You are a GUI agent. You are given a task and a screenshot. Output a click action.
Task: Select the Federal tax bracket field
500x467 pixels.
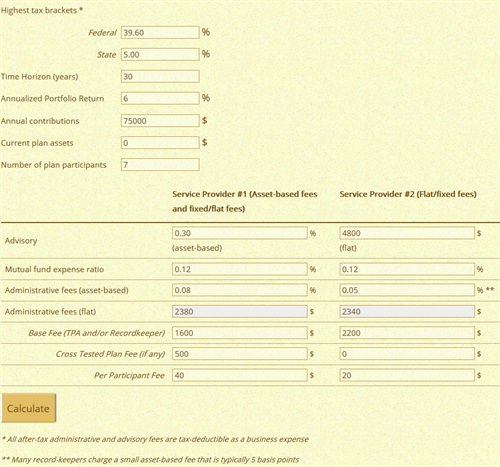pyautogui.click(x=160, y=33)
